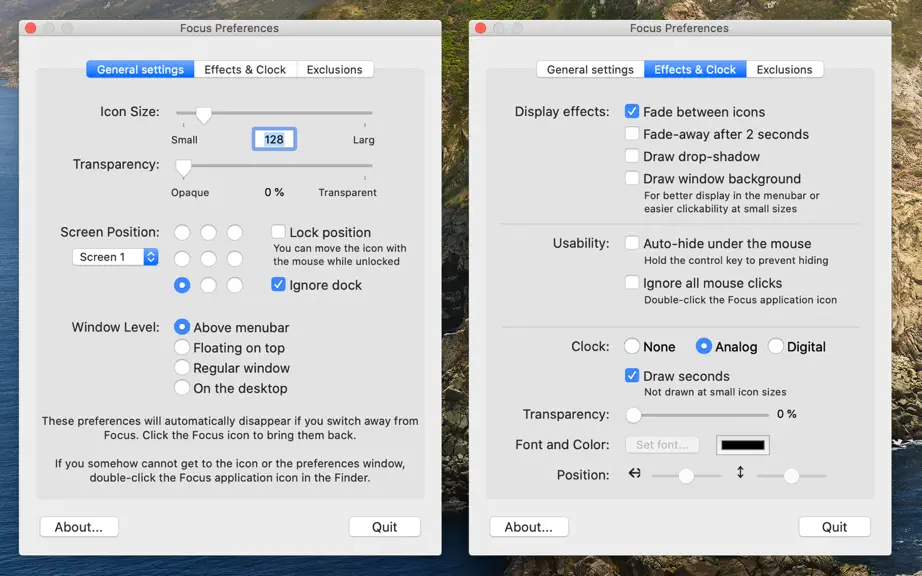Open the black clock color swatch
The image size is (922, 576).
point(743,445)
